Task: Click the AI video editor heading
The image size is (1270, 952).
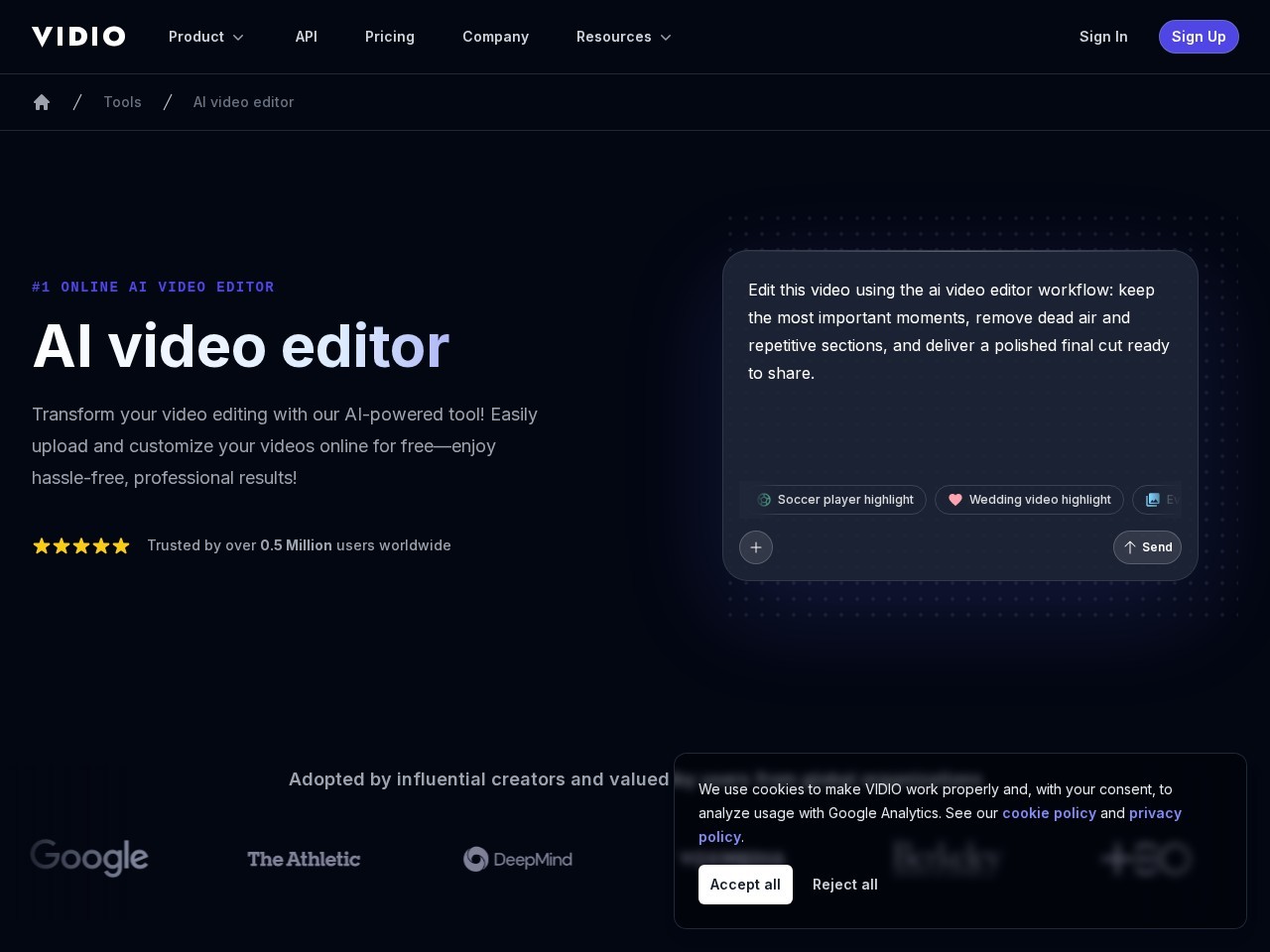Action: (x=241, y=346)
